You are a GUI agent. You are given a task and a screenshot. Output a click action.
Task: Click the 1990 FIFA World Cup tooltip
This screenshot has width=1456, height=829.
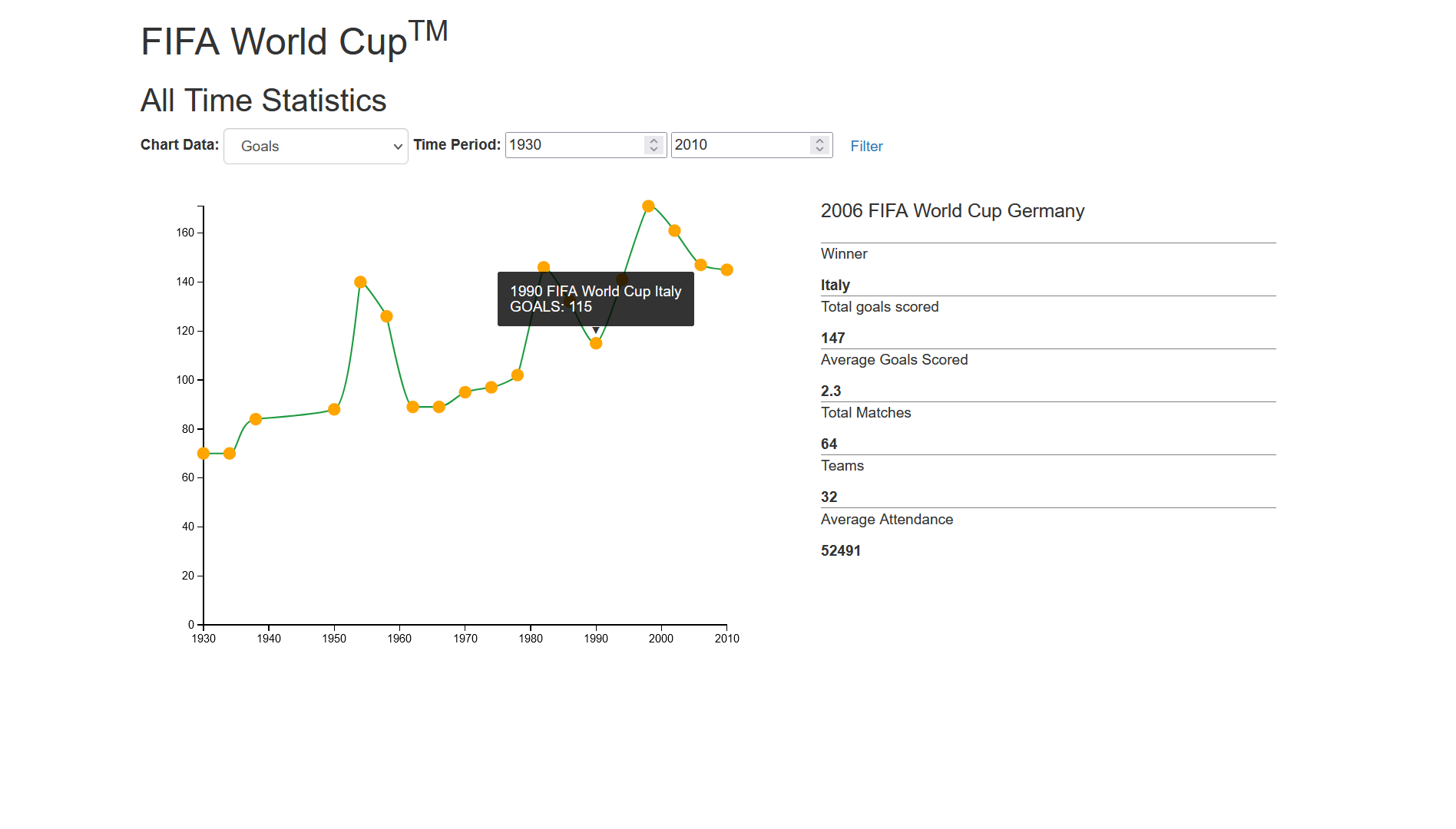pos(596,299)
